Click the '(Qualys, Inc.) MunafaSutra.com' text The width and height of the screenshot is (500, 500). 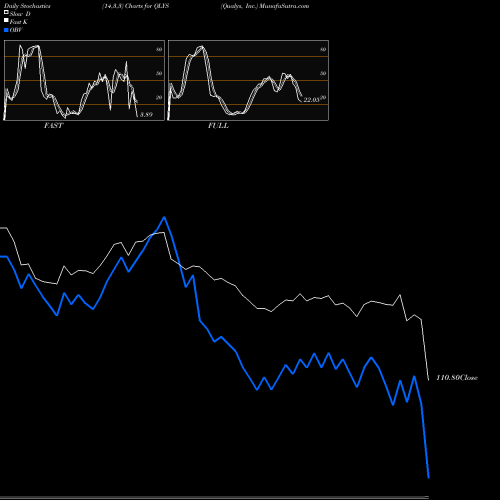click(265, 6)
